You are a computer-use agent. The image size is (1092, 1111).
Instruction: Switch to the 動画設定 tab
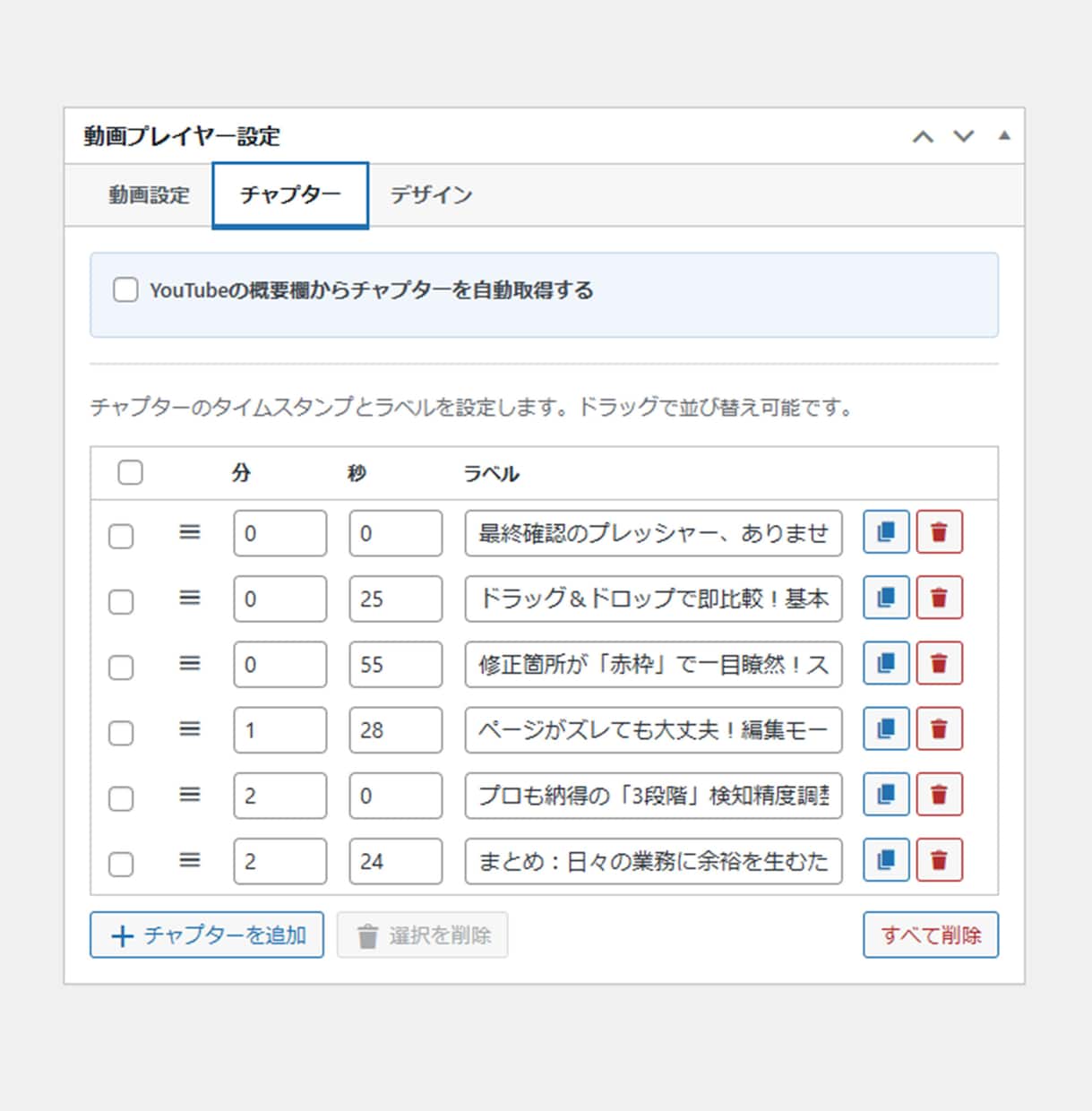pyautogui.click(x=149, y=194)
